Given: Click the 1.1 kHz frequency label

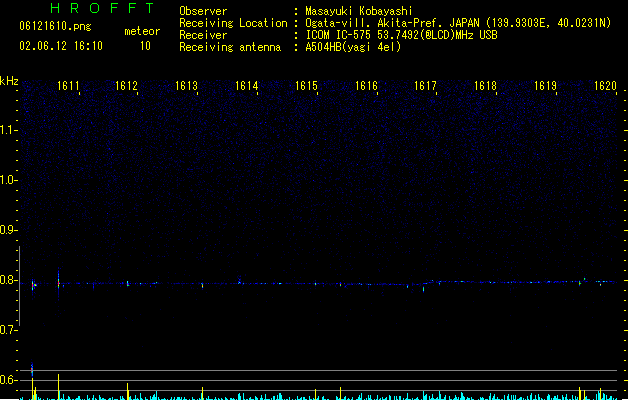Looking at the screenshot, I should (8, 130).
